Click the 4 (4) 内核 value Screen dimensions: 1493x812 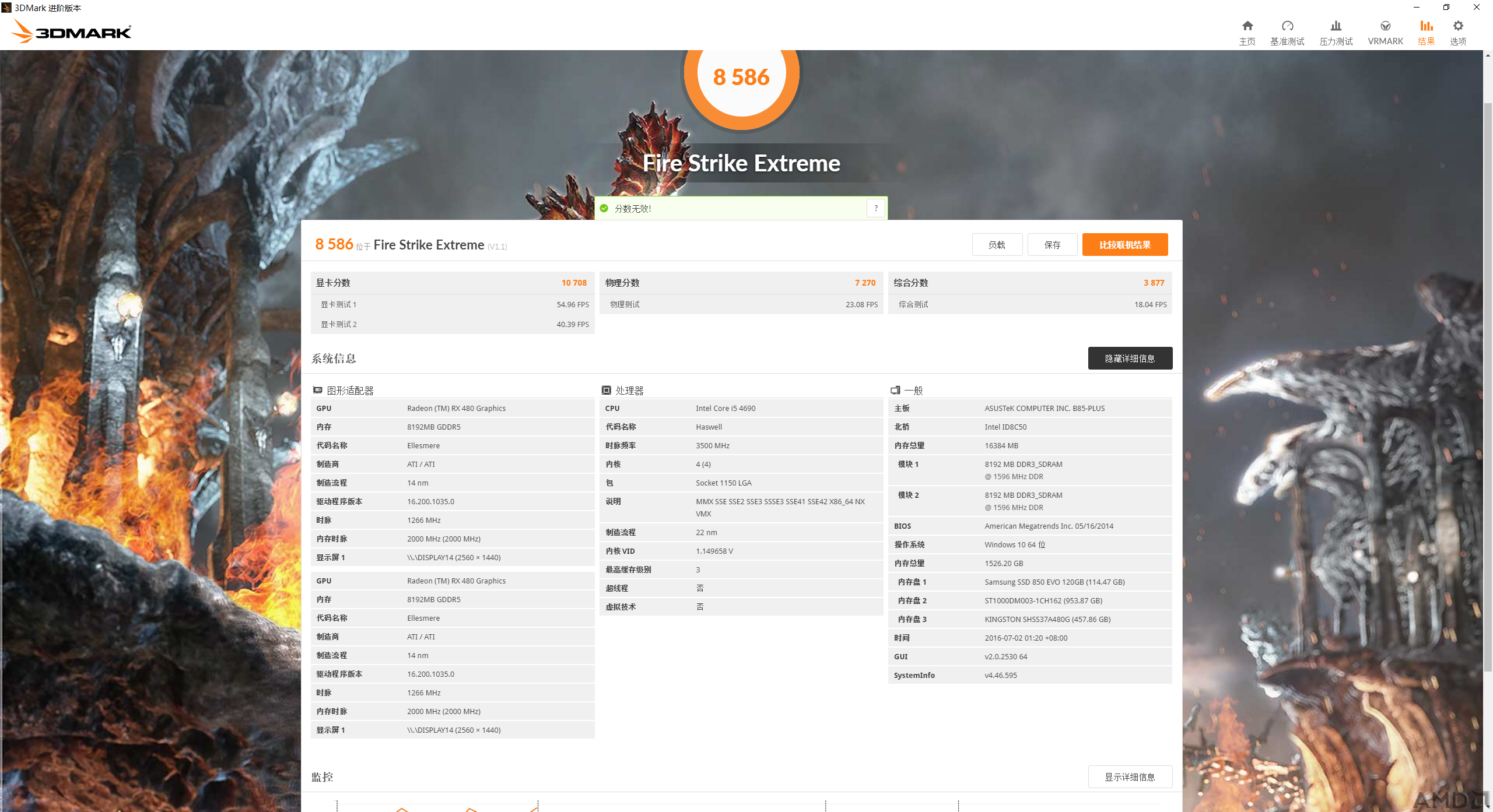click(703, 464)
